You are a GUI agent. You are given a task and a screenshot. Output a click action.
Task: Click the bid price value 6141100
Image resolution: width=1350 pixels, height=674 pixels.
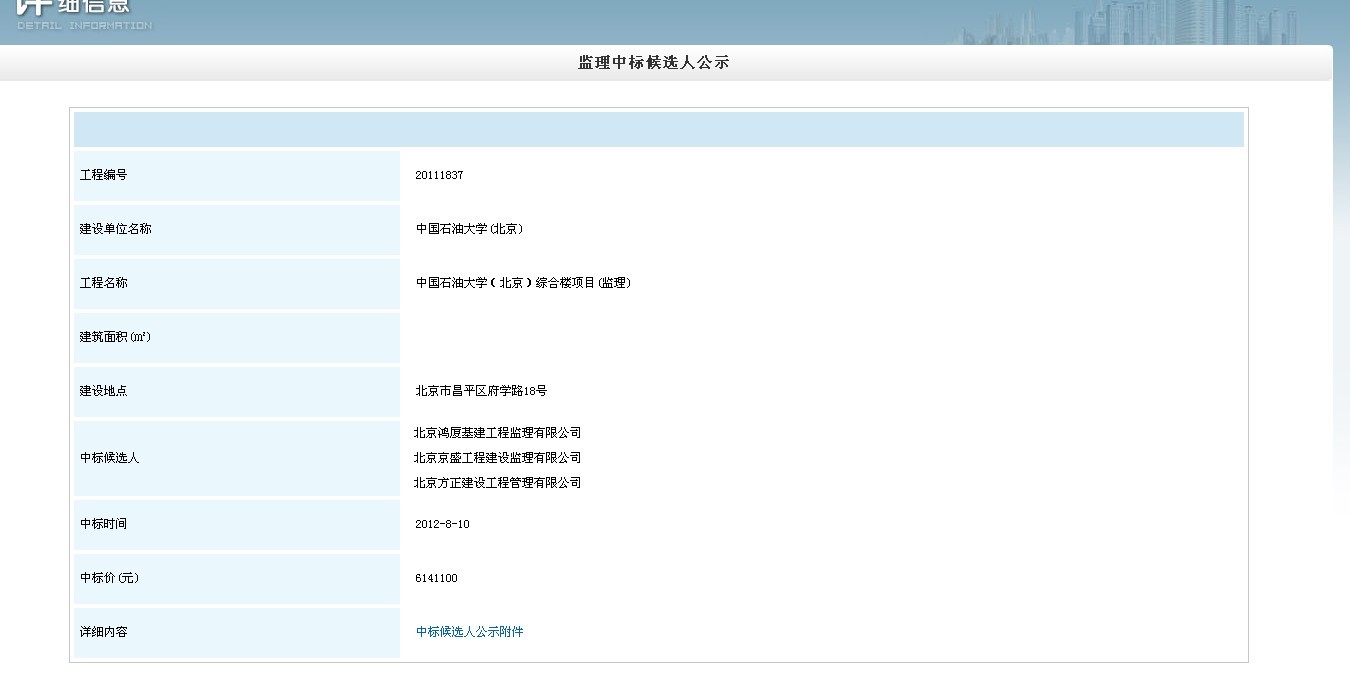click(x=436, y=578)
